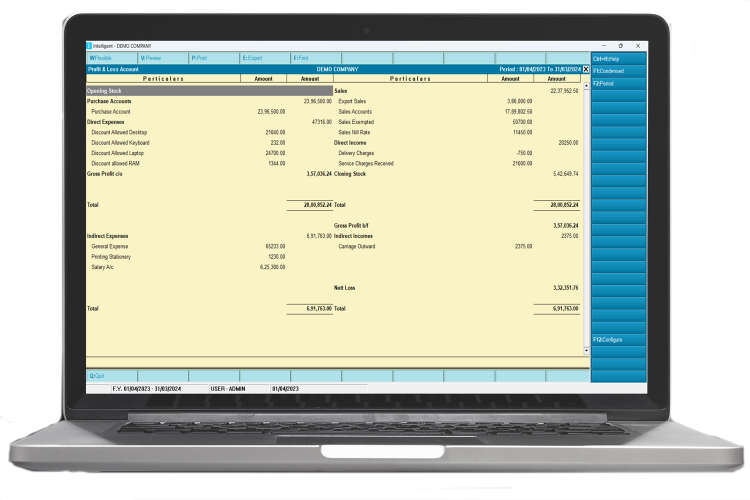The height and width of the screenshot is (500, 750).
Task: Open the V:Preview option
Action: [163, 58]
